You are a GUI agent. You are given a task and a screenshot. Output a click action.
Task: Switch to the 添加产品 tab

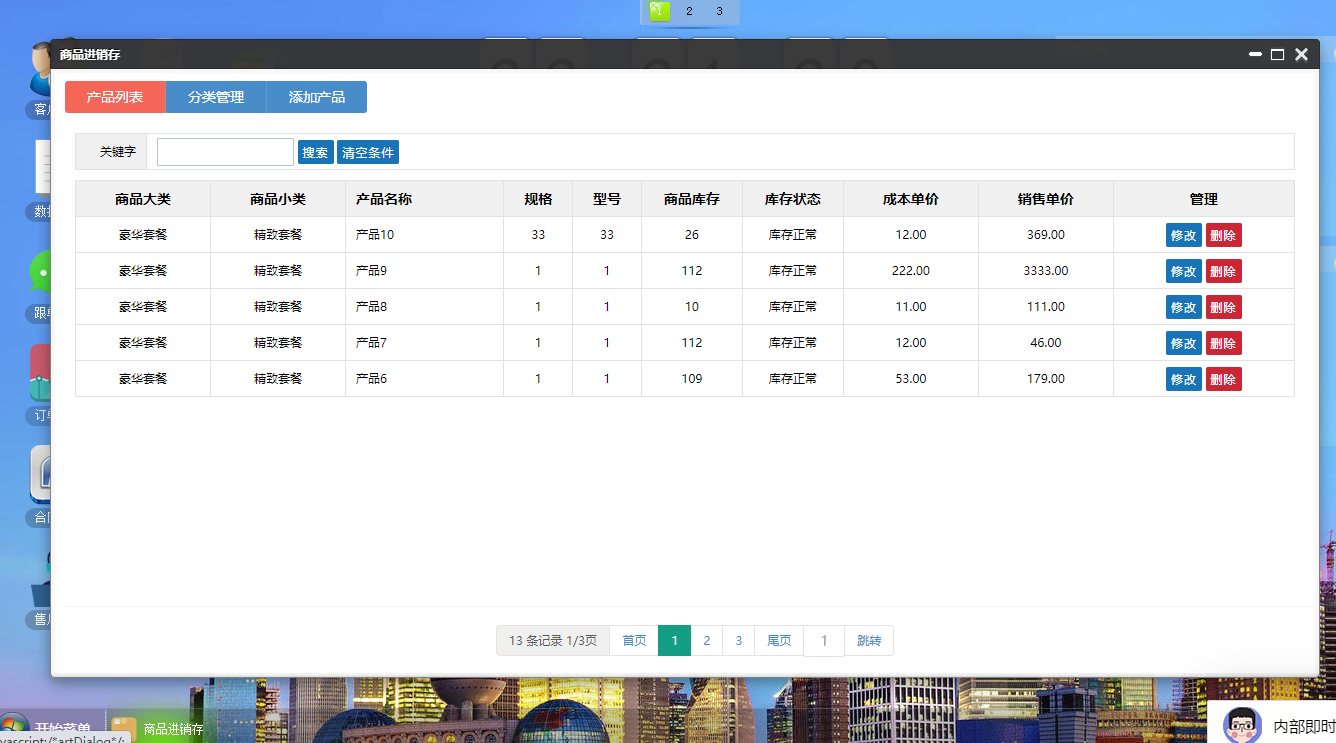coord(317,97)
